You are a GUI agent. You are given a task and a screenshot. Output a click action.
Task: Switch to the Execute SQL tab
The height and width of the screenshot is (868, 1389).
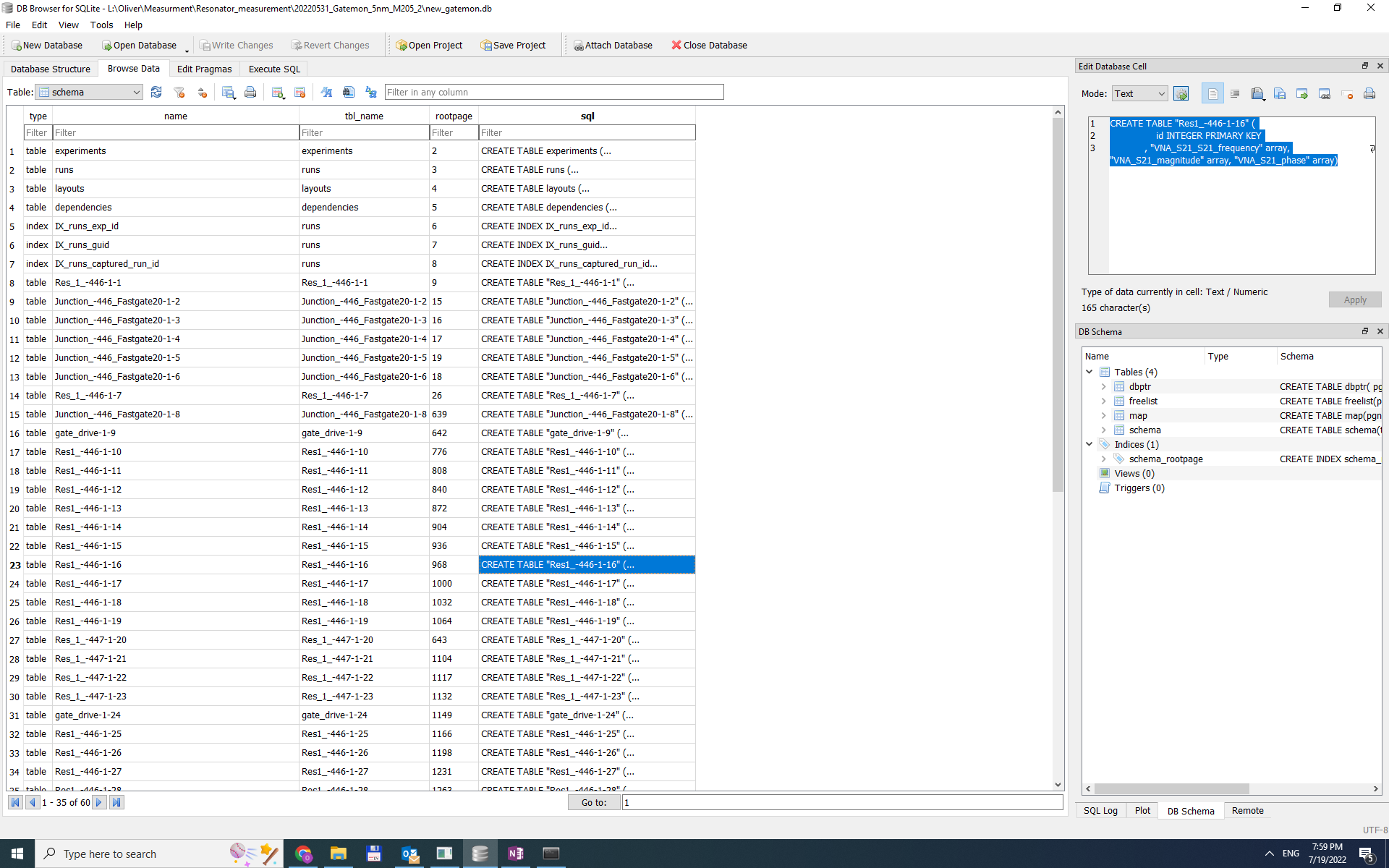coord(273,69)
